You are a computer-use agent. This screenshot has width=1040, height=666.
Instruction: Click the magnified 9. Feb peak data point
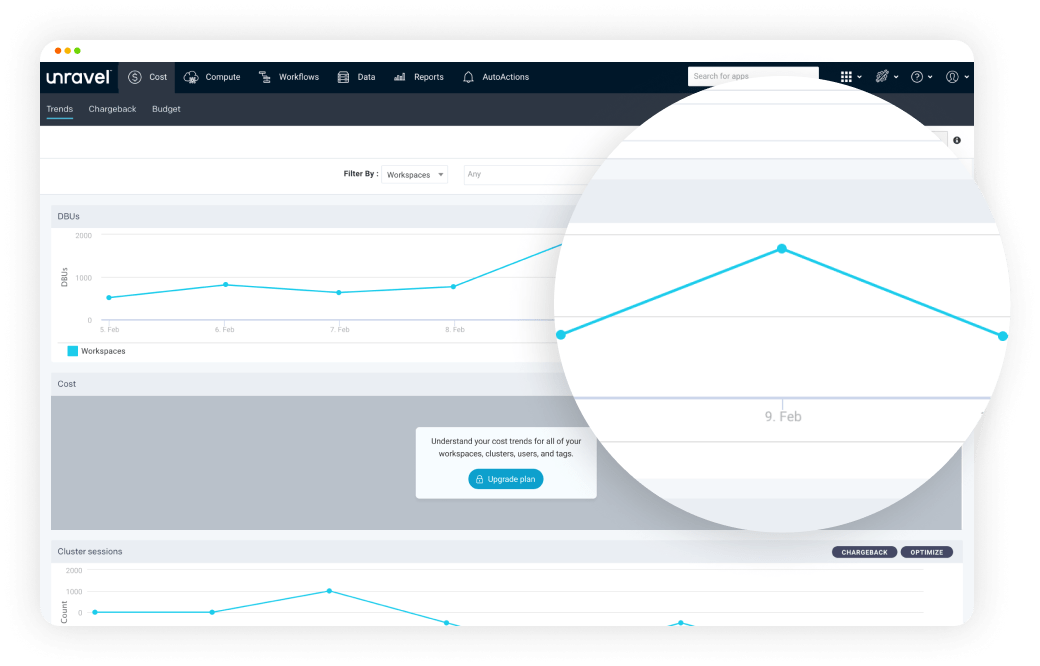(782, 249)
